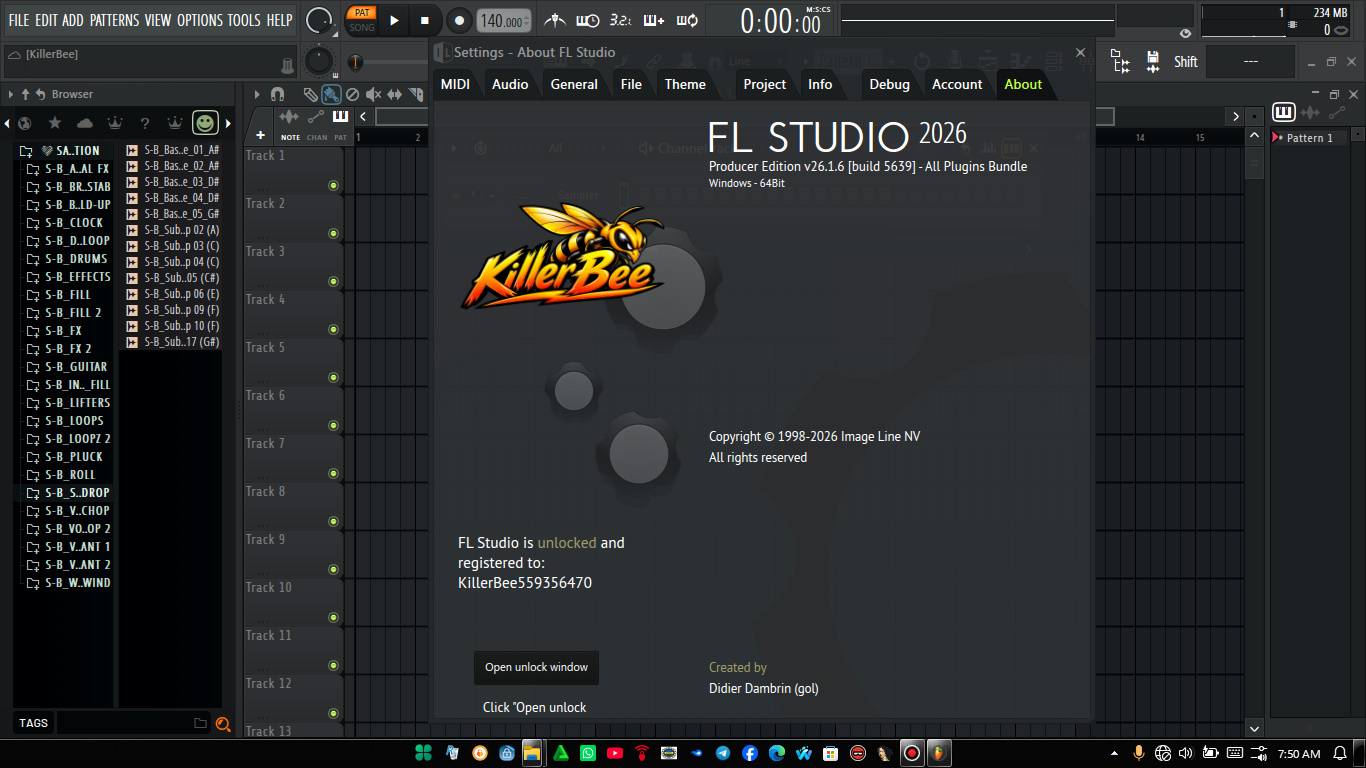Switch to the Theme settings tab
1366x768 pixels.
pyautogui.click(x=685, y=84)
